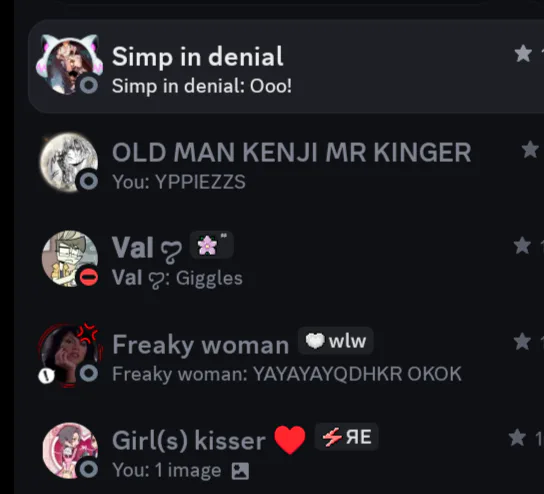Image resolution: width=544 pixels, height=494 pixels.
Task: Click the star icon beside OLD MAN KENJI
Action: pyautogui.click(x=530, y=150)
